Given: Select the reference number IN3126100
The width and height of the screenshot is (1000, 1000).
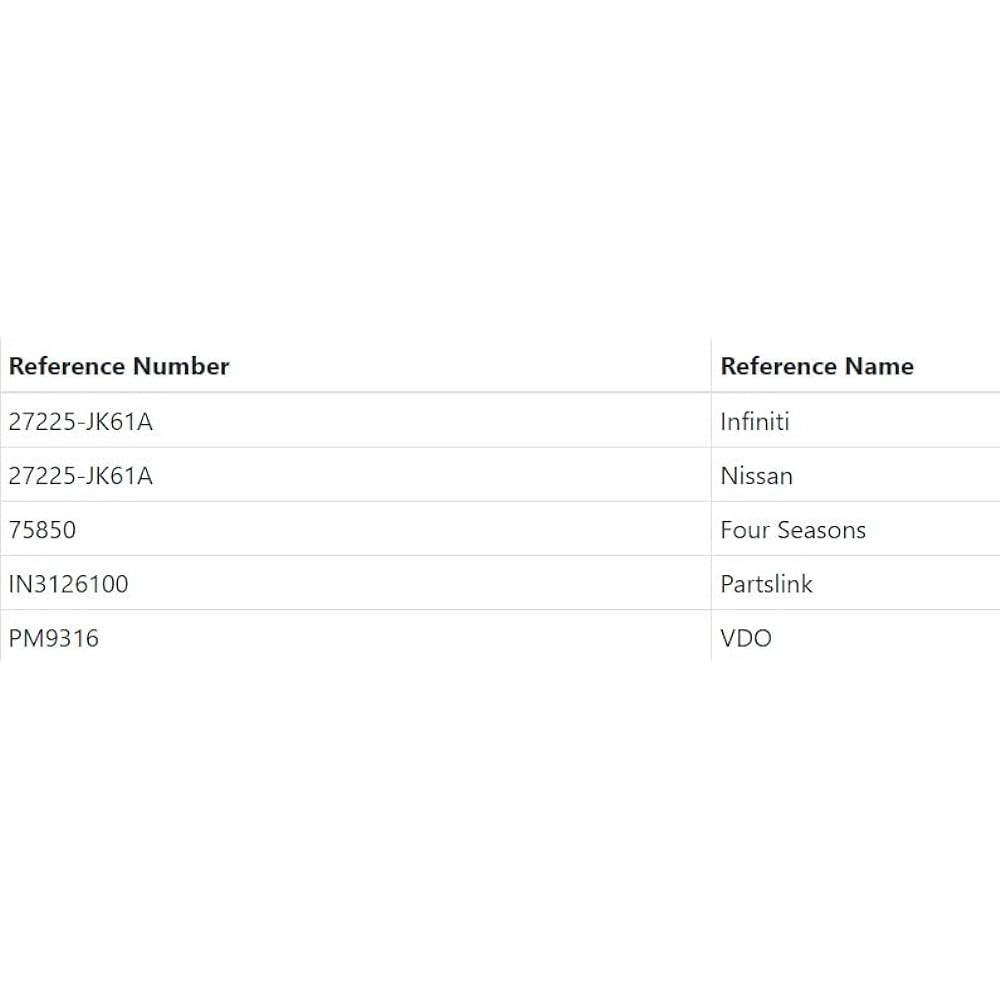Looking at the screenshot, I should 68,584.
